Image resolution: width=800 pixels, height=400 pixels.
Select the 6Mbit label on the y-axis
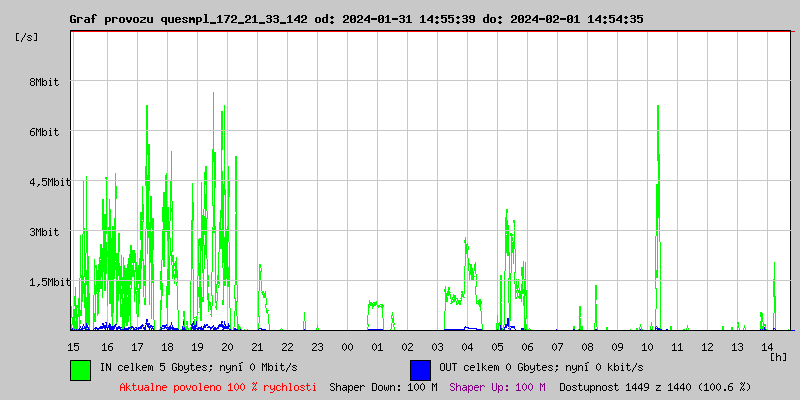point(44,132)
